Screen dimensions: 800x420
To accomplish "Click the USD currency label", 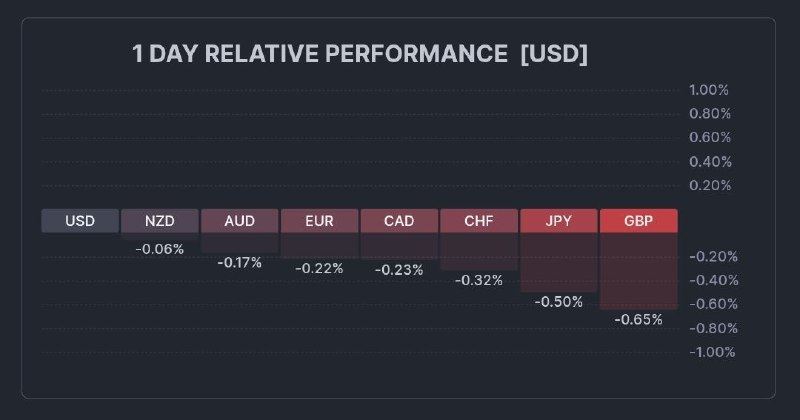I will (x=80, y=221).
